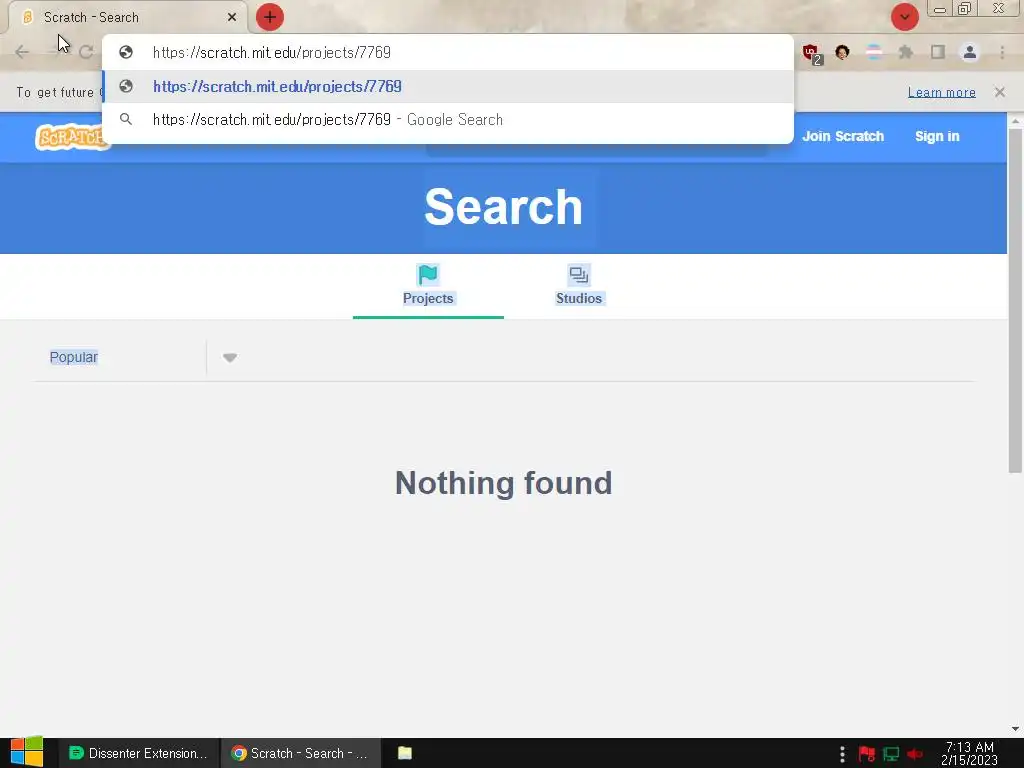The width and height of the screenshot is (1024, 768).
Task: Click the page vertical scrollbar thumb
Action: (x=1015, y=300)
